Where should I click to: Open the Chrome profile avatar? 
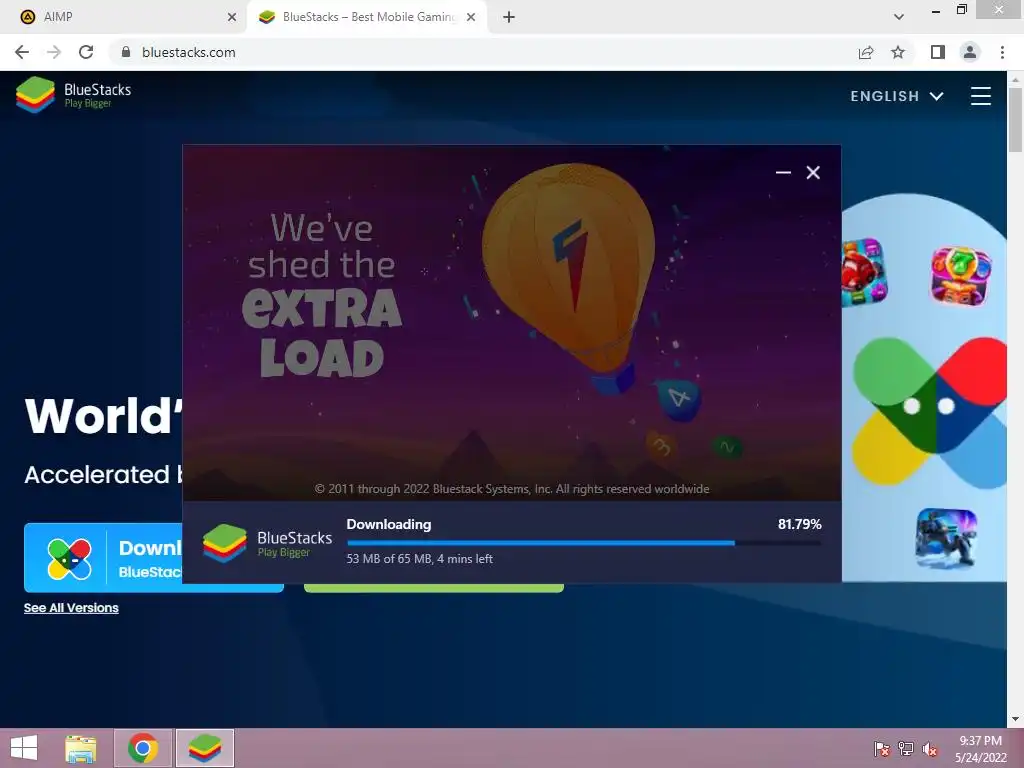970,52
